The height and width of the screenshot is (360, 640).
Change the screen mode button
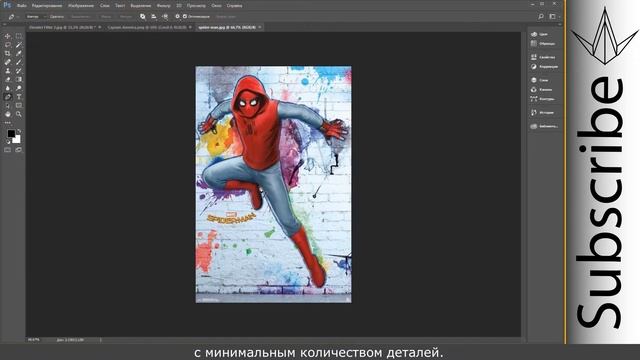point(19,150)
